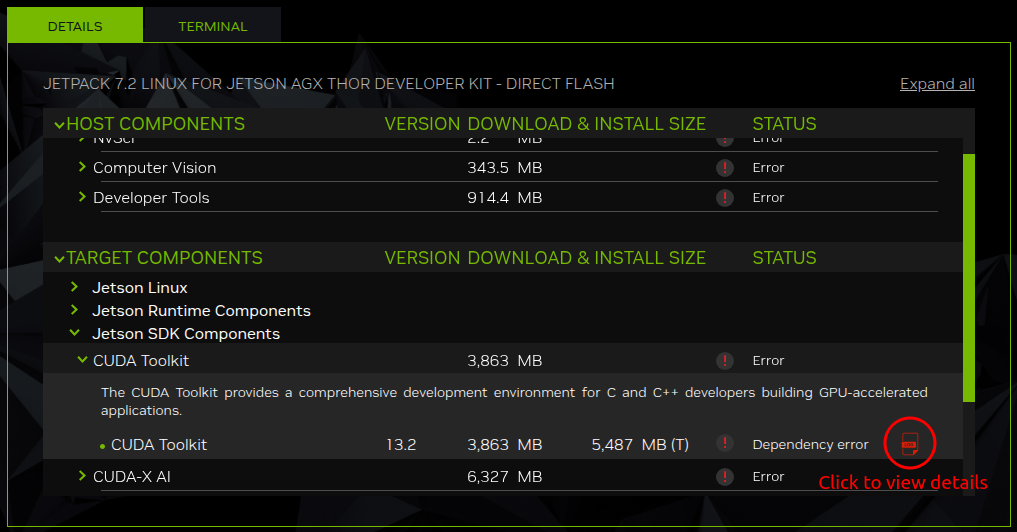Click the JetPack 7.2 Linux title text

[x=329, y=84]
